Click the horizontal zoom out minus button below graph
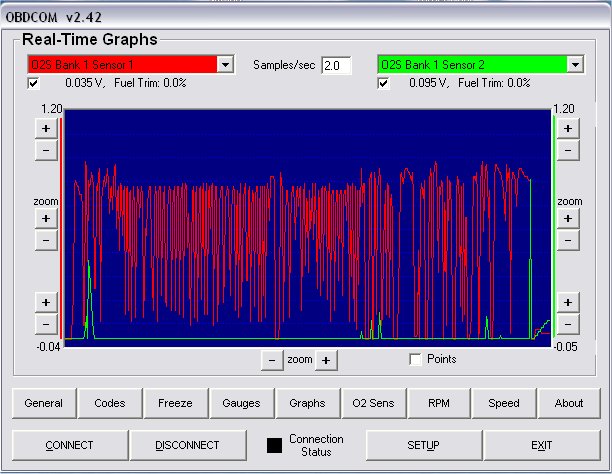This screenshot has height=474, width=612. pyautogui.click(x=272, y=360)
